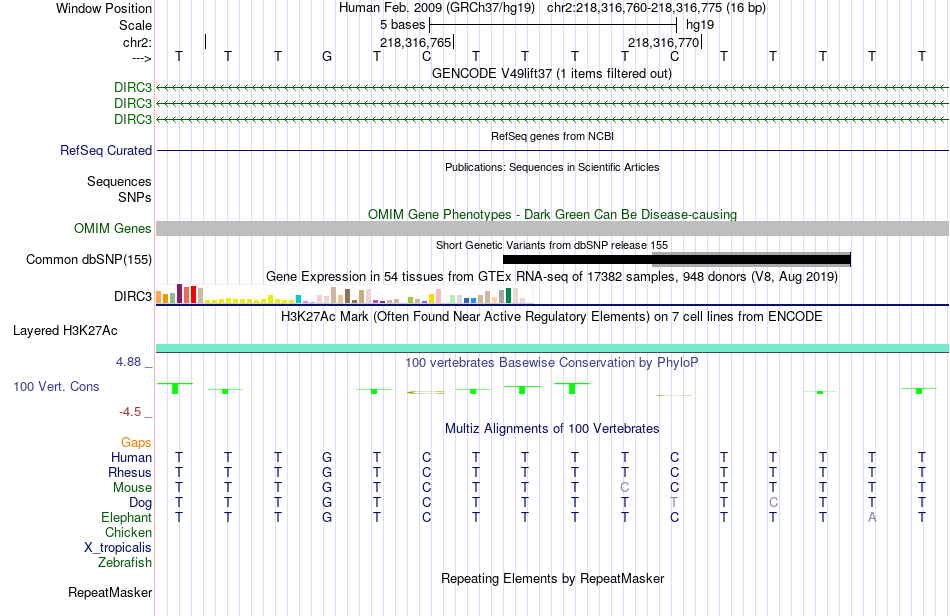This screenshot has width=950, height=616.
Task: Click the 100 Vert. Cons track label
Action: pyautogui.click(x=56, y=386)
